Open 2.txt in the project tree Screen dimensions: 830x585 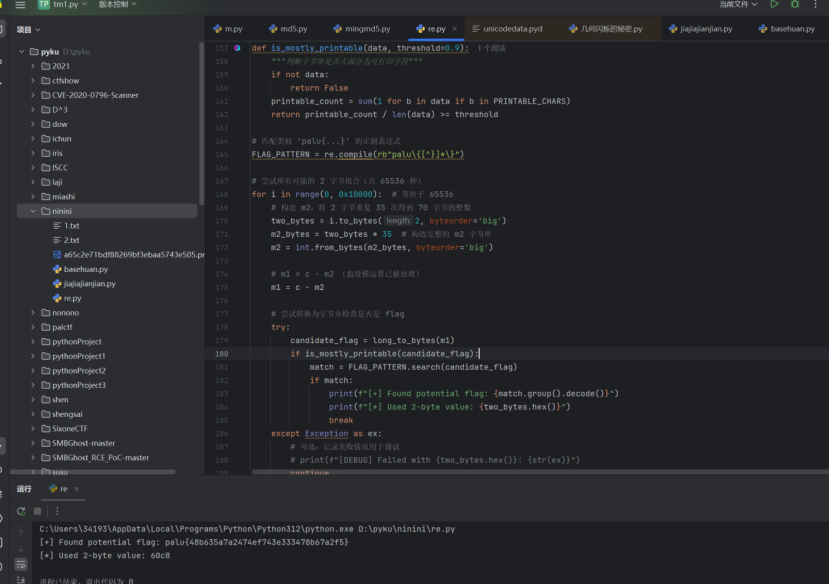pos(66,240)
